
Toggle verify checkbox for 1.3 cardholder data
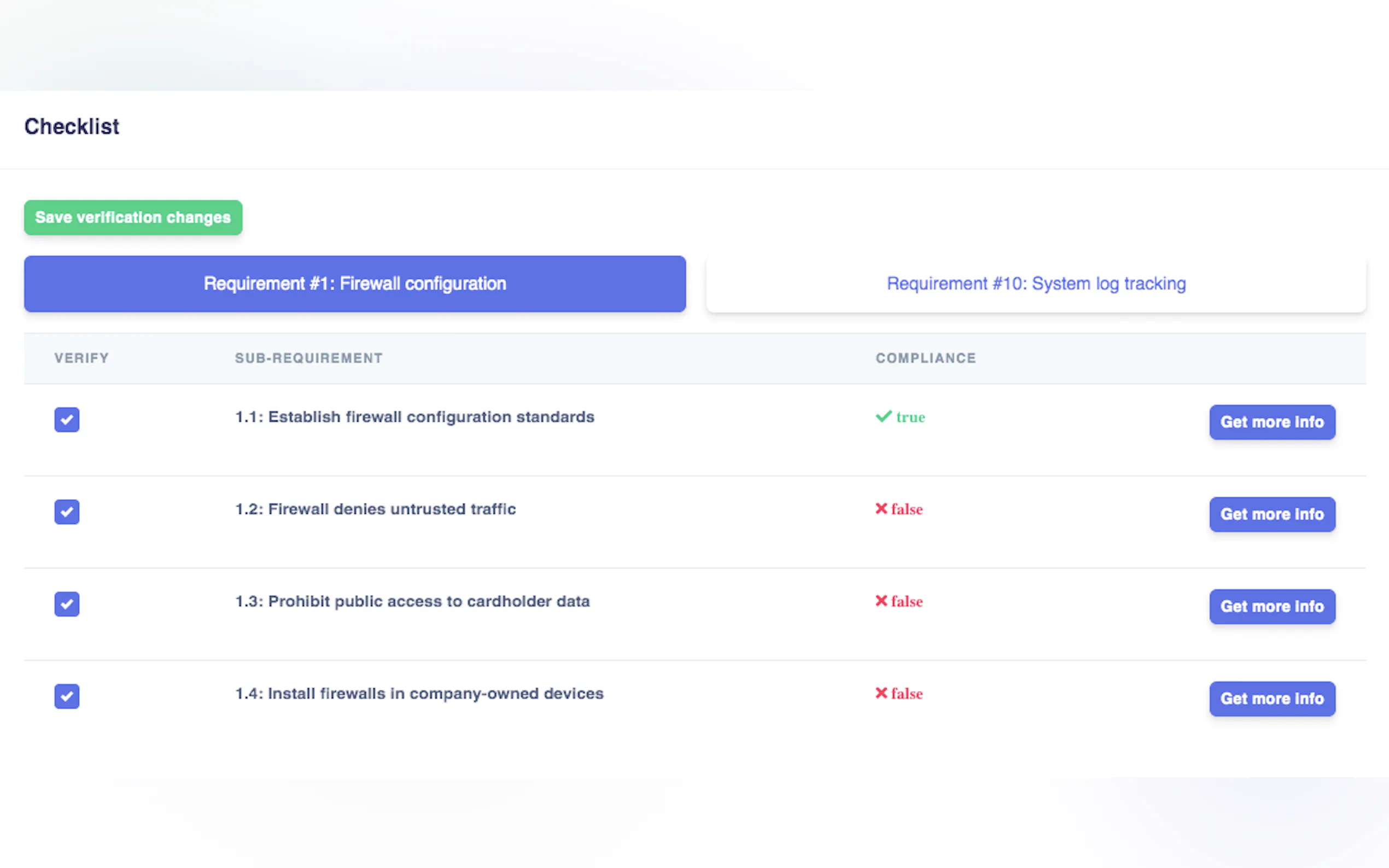point(67,604)
